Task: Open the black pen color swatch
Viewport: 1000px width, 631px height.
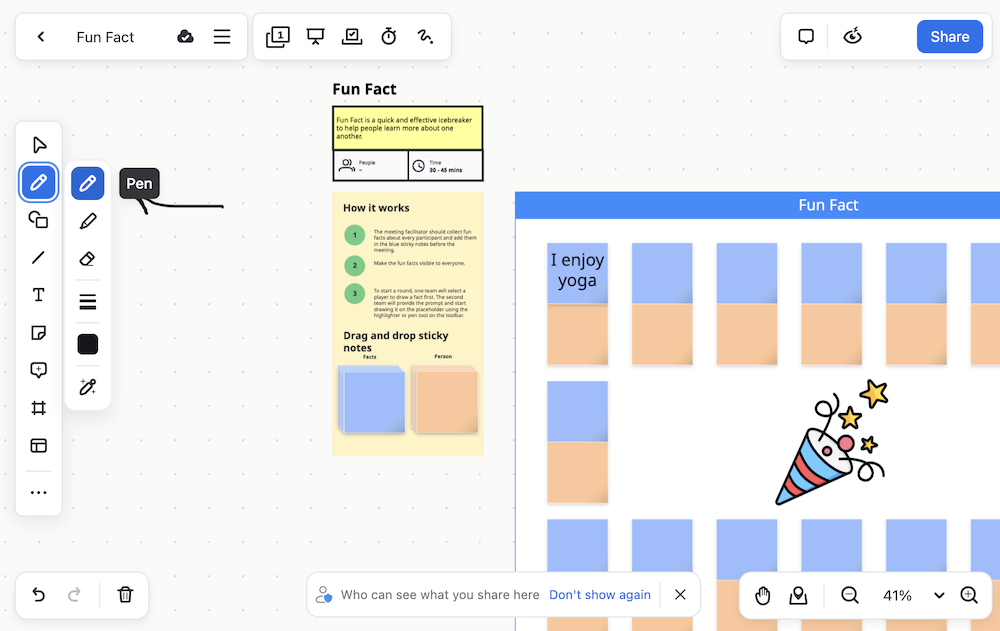Action: click(88, 345)
